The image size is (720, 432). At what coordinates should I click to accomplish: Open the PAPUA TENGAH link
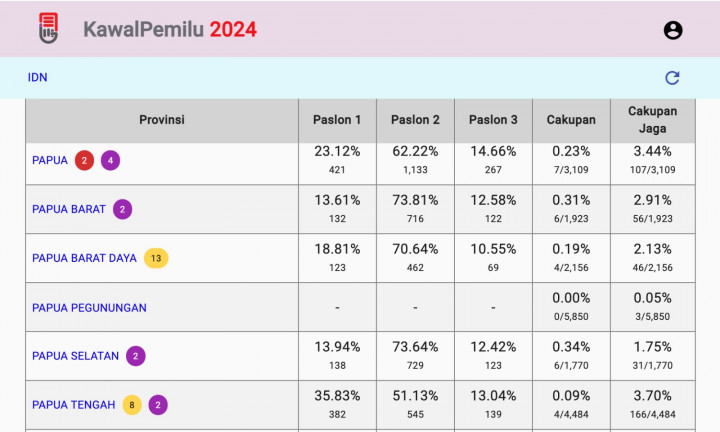pyautogui.click(x=73, y=405)
